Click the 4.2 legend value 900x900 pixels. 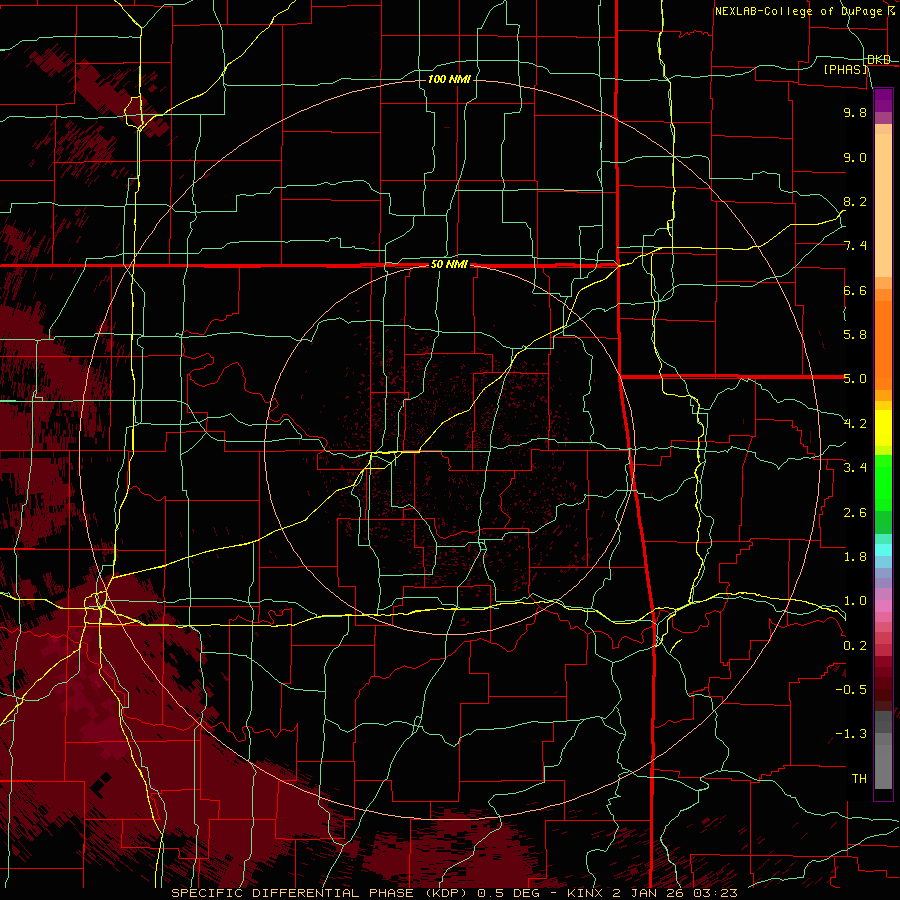pos(855,424)
